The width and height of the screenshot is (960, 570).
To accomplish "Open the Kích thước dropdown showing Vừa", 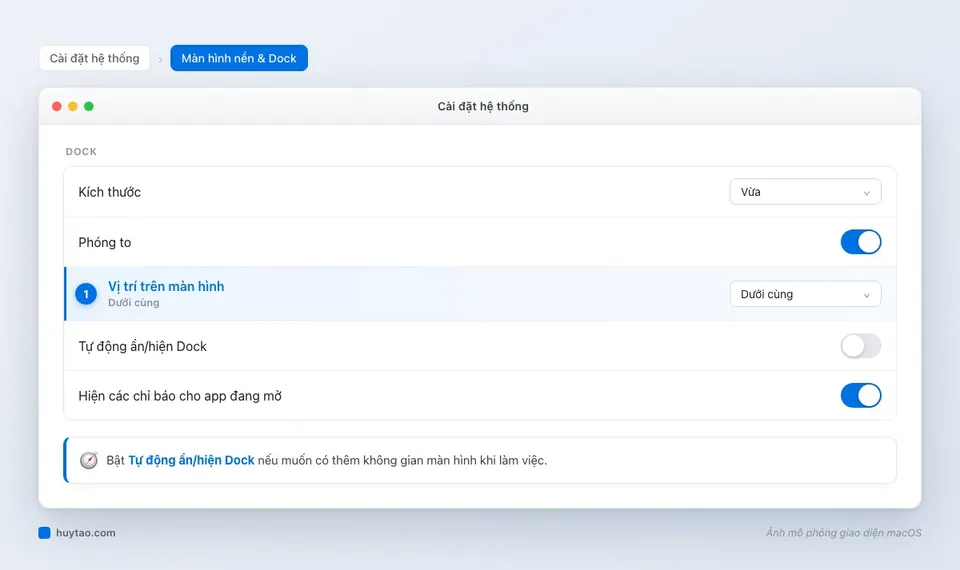I will click(805, 192).
